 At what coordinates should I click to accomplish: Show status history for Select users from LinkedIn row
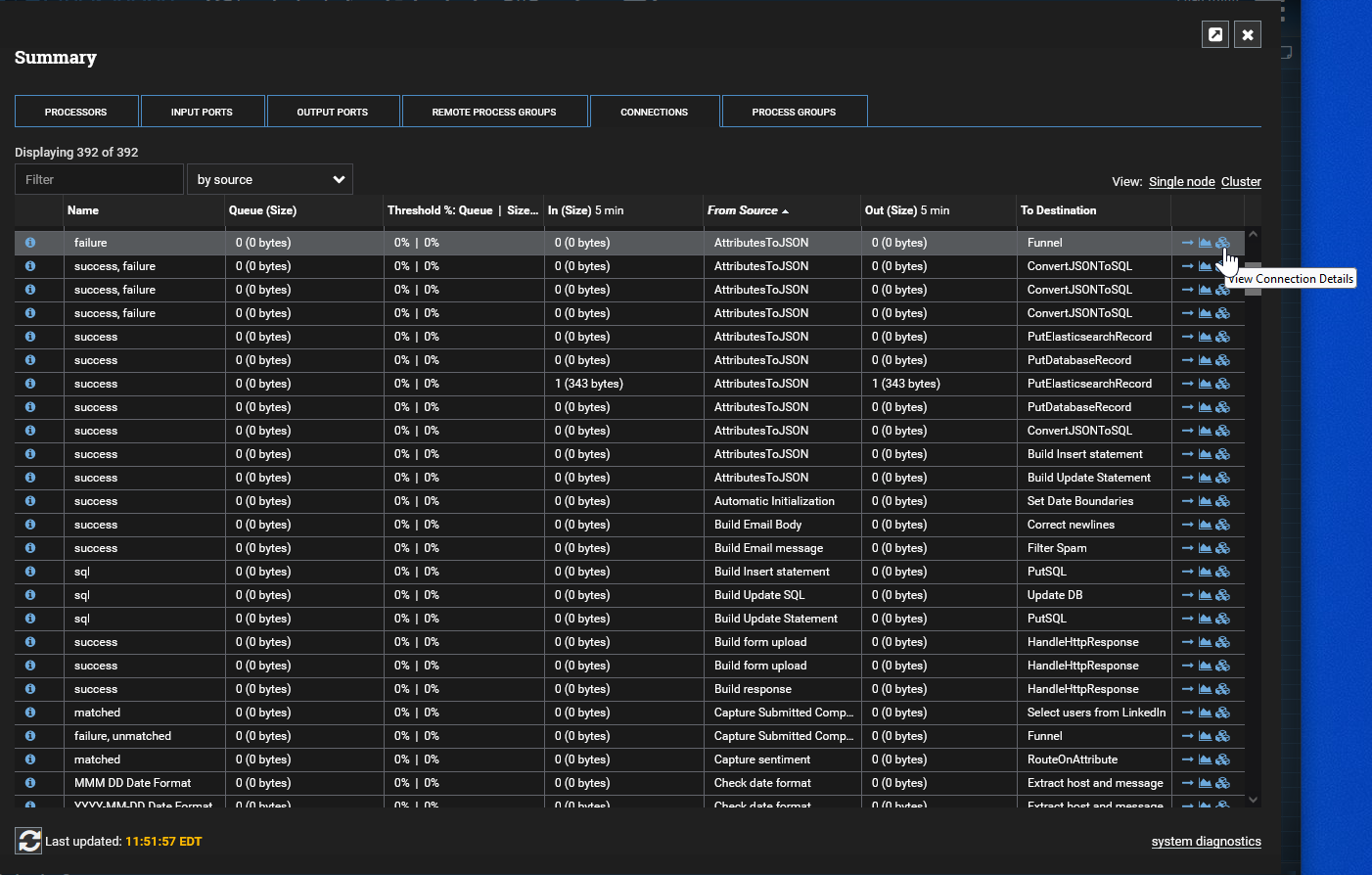[x=1205, y=713]
